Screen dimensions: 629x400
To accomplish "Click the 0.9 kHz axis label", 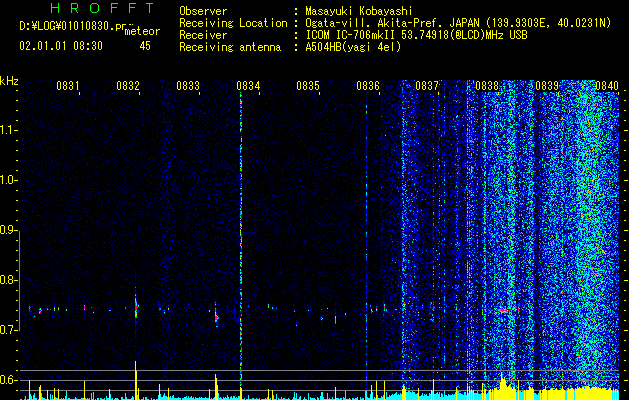I will [x=7, y=230].
